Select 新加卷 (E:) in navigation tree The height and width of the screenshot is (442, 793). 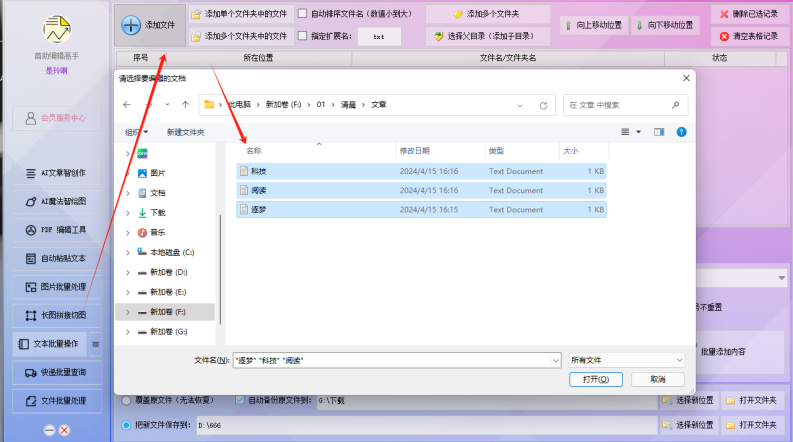(168, 292)
